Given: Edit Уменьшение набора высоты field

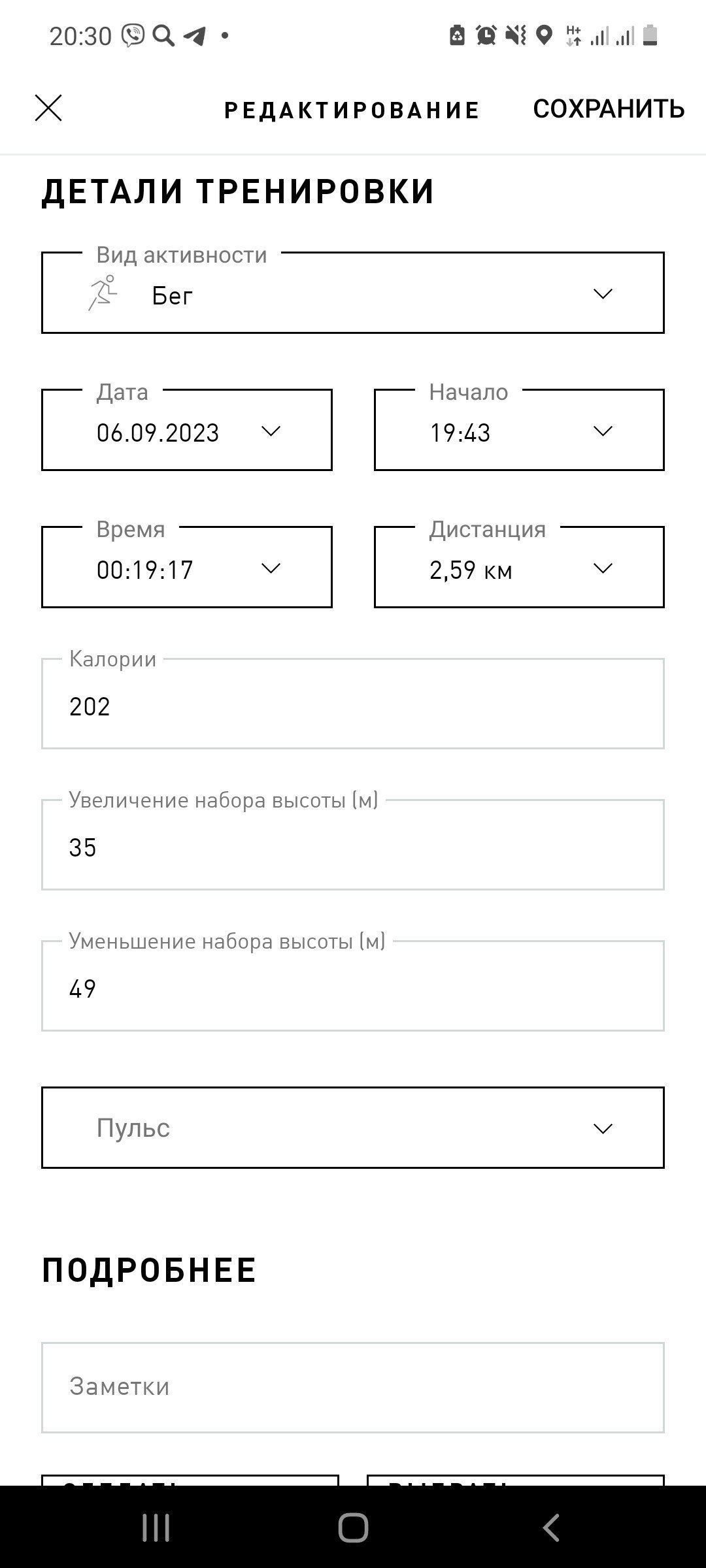Looking at the screenshot, I should pos(353,986).
